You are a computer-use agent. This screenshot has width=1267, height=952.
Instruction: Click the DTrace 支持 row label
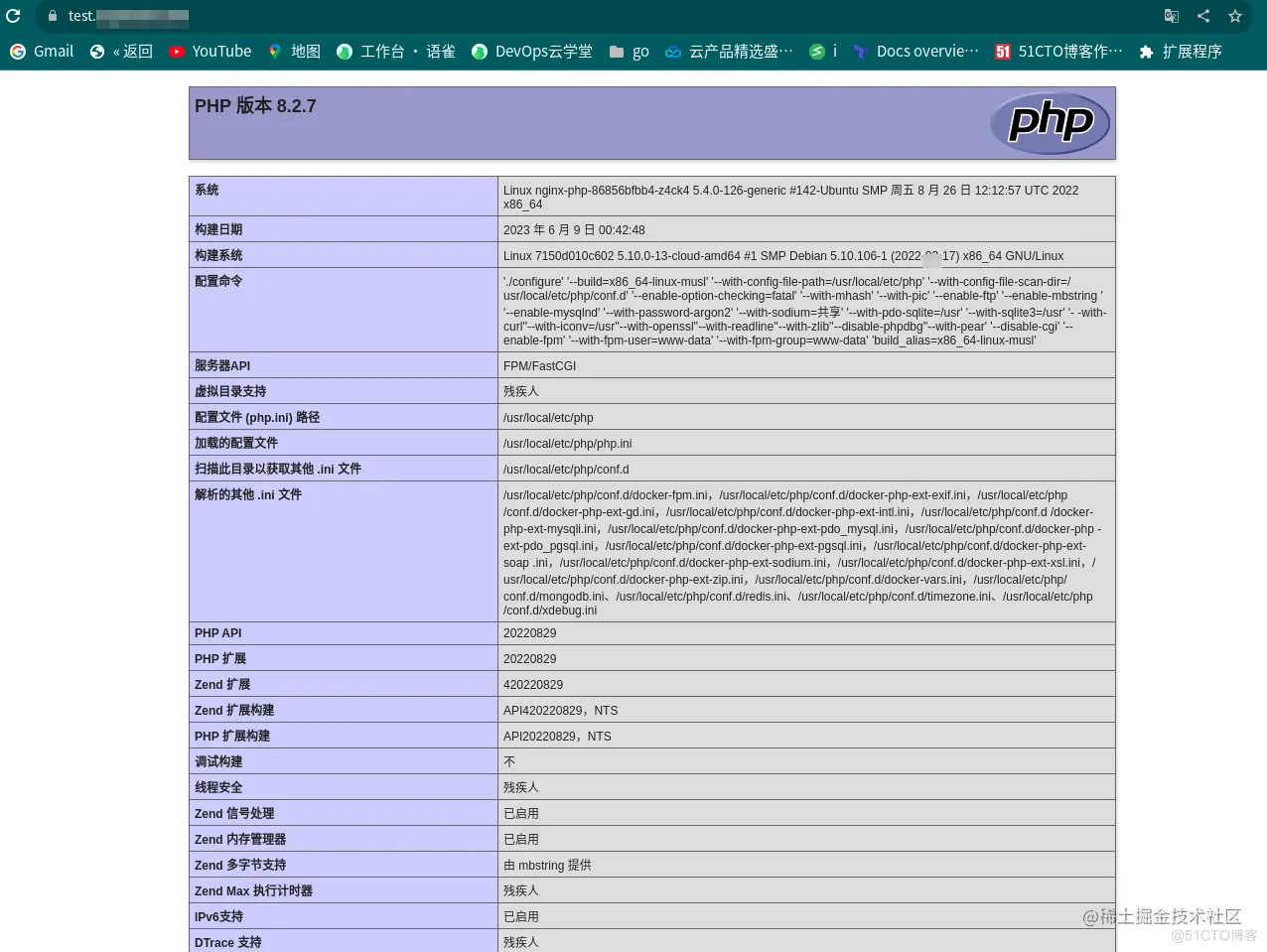coord(228,943)
